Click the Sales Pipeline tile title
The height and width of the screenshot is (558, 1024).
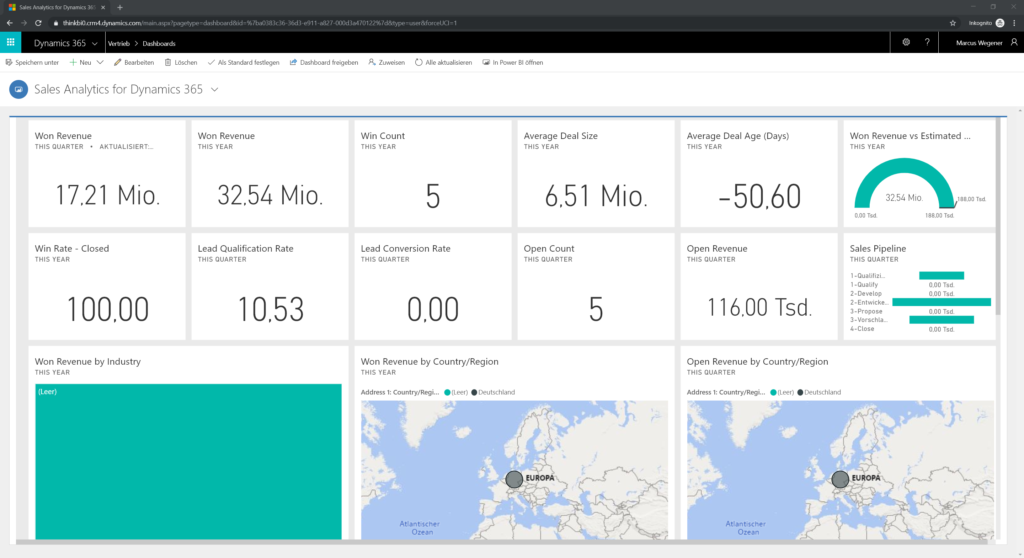point(878,248)
